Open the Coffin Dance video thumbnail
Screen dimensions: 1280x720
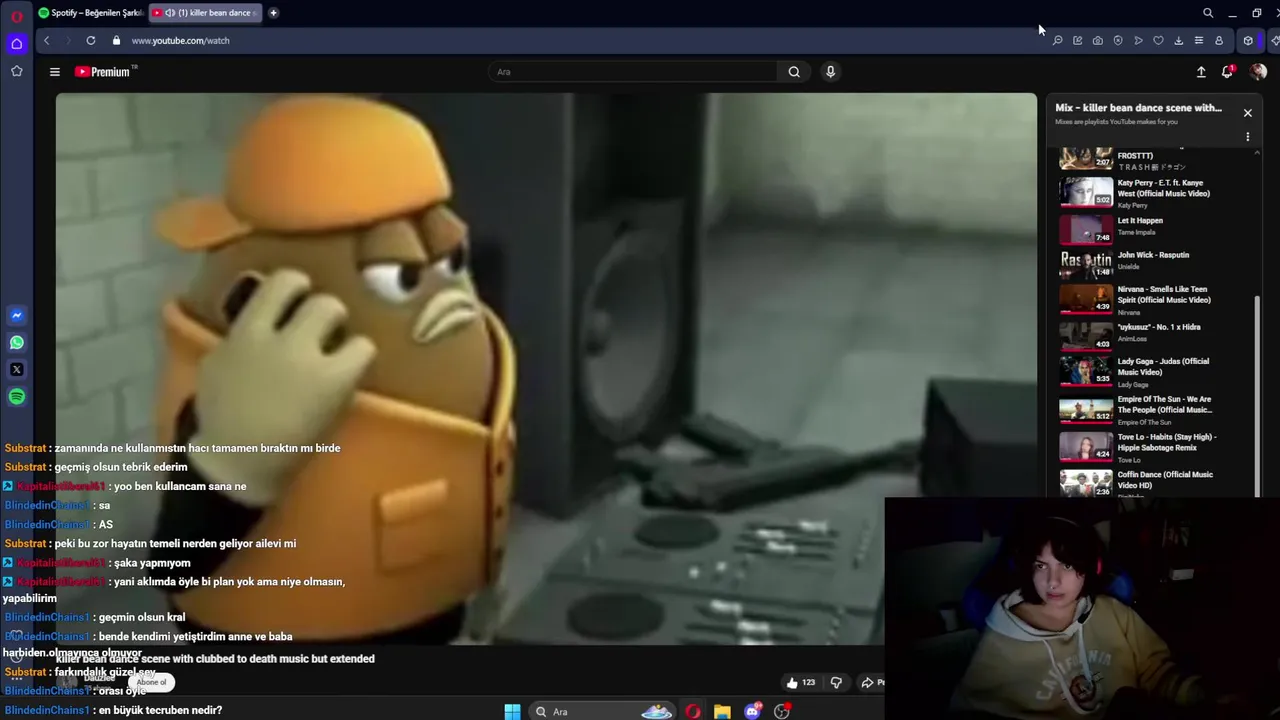point(1086,483)
